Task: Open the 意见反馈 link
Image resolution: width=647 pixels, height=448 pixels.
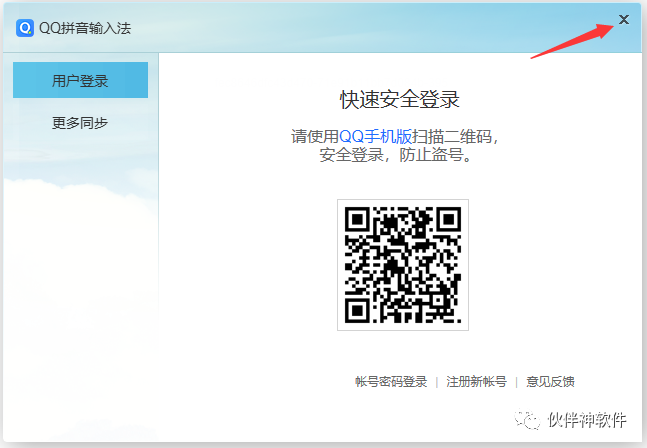Action: point(550,382)
